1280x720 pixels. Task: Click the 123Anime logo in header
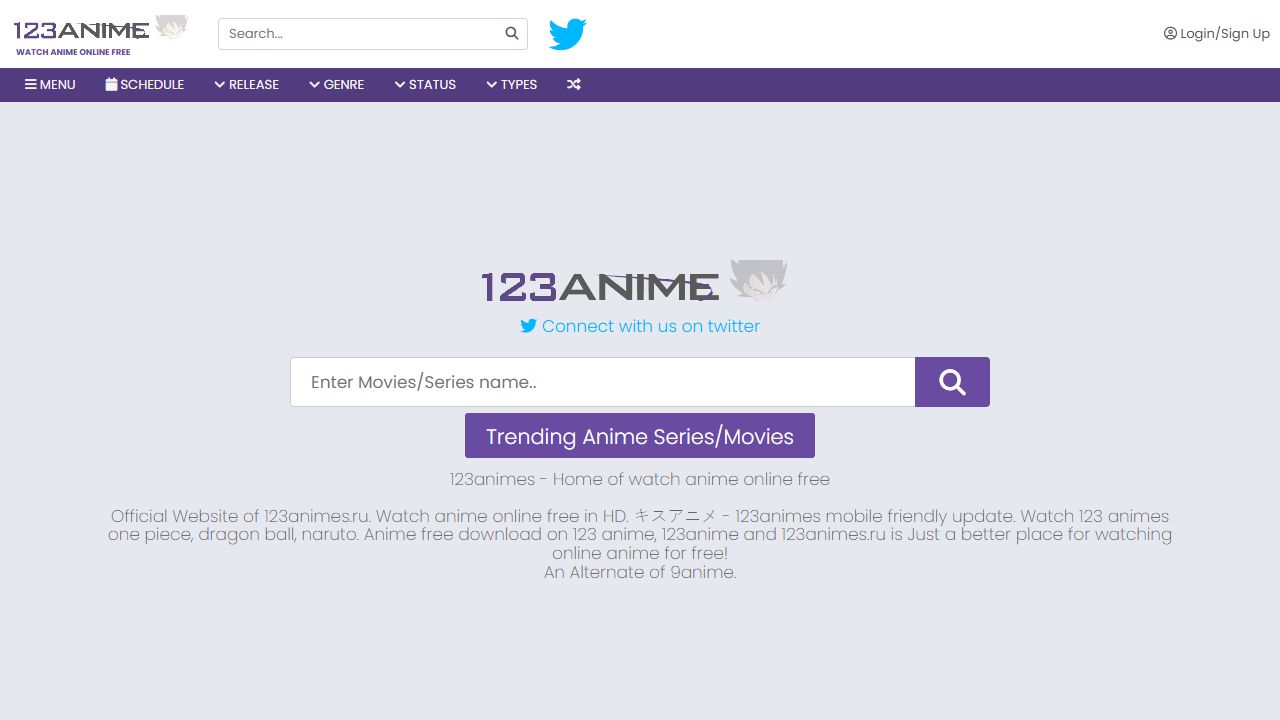point(101,35)
